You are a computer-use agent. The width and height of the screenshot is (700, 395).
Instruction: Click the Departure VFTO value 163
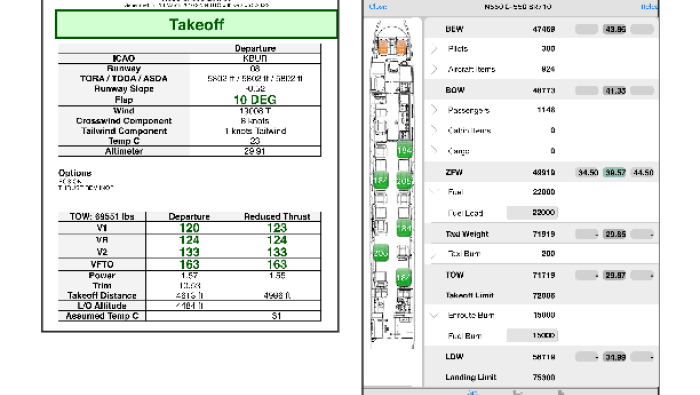[189, 265]
